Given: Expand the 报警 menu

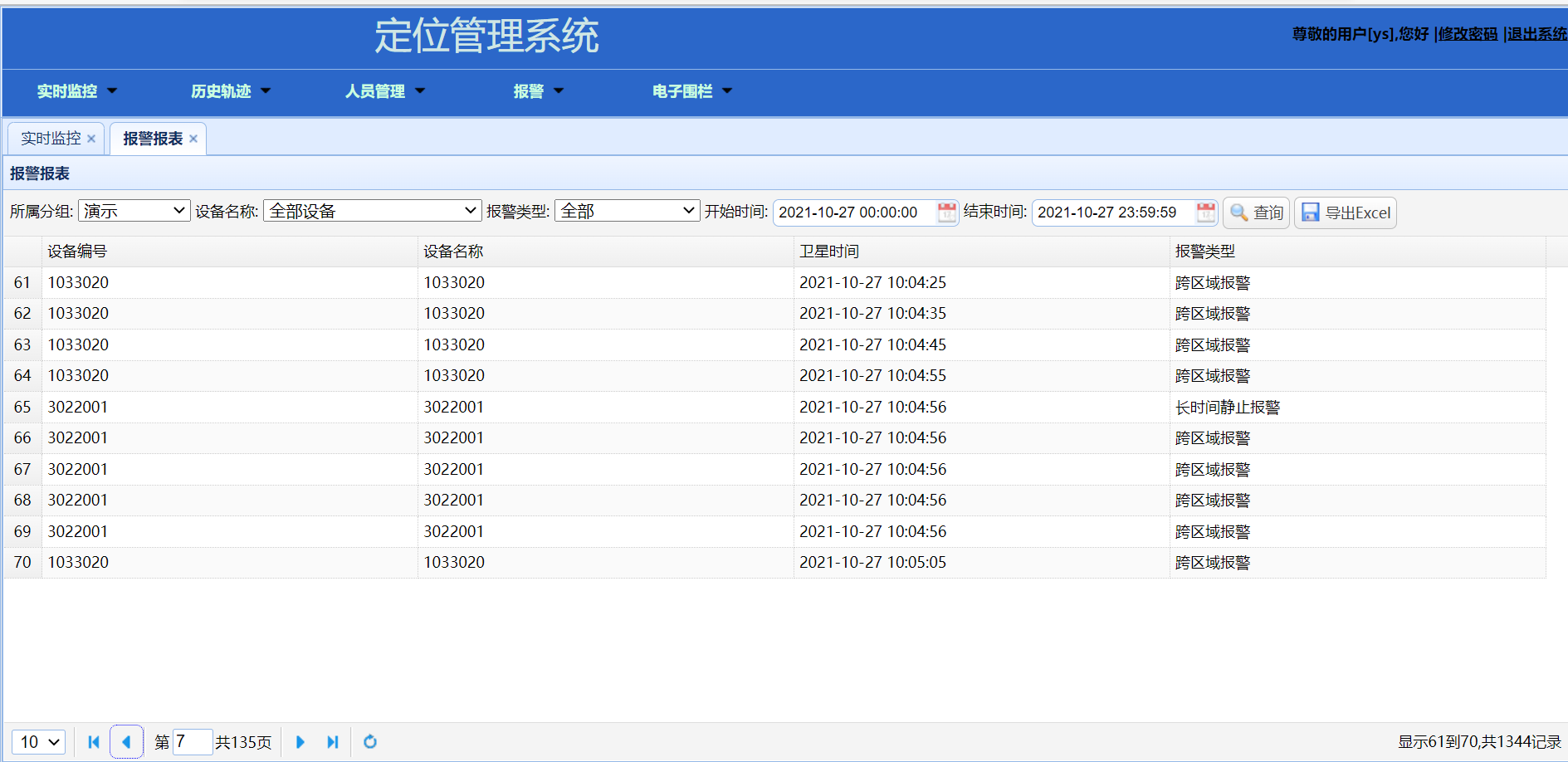Looking at the screenshot, I should click(538, 91).
